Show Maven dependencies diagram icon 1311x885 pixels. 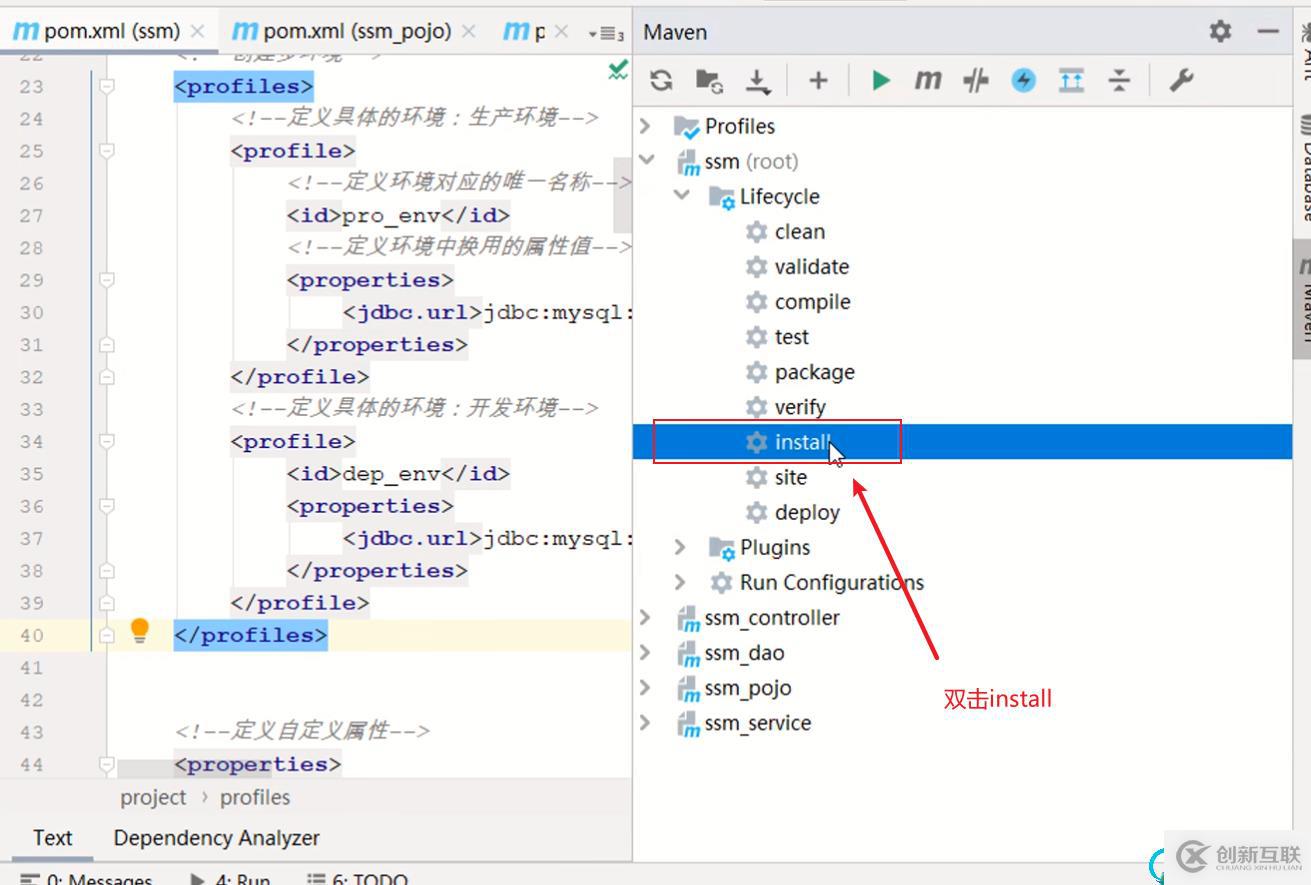click(1071, 80)
